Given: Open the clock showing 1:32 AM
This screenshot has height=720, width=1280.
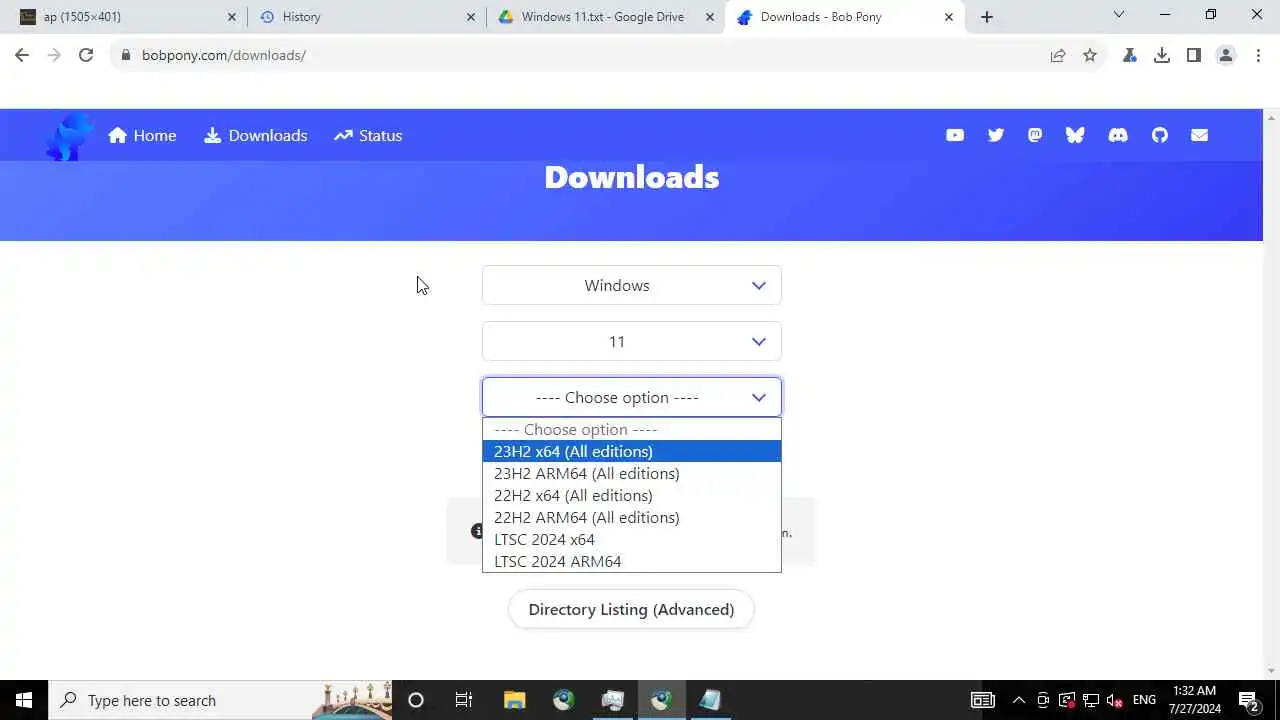Looking at the screenshot, I should 1195,700.
